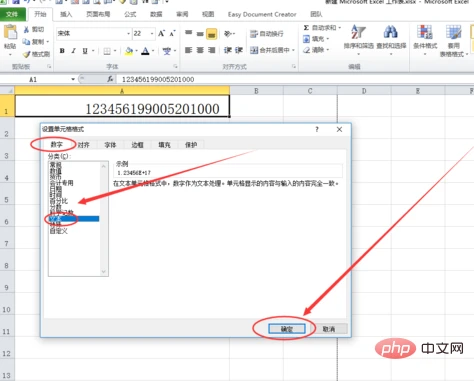Click the AutoSum sigma icon
Viewport: 474px width, 381px height.
coord(306,28)
